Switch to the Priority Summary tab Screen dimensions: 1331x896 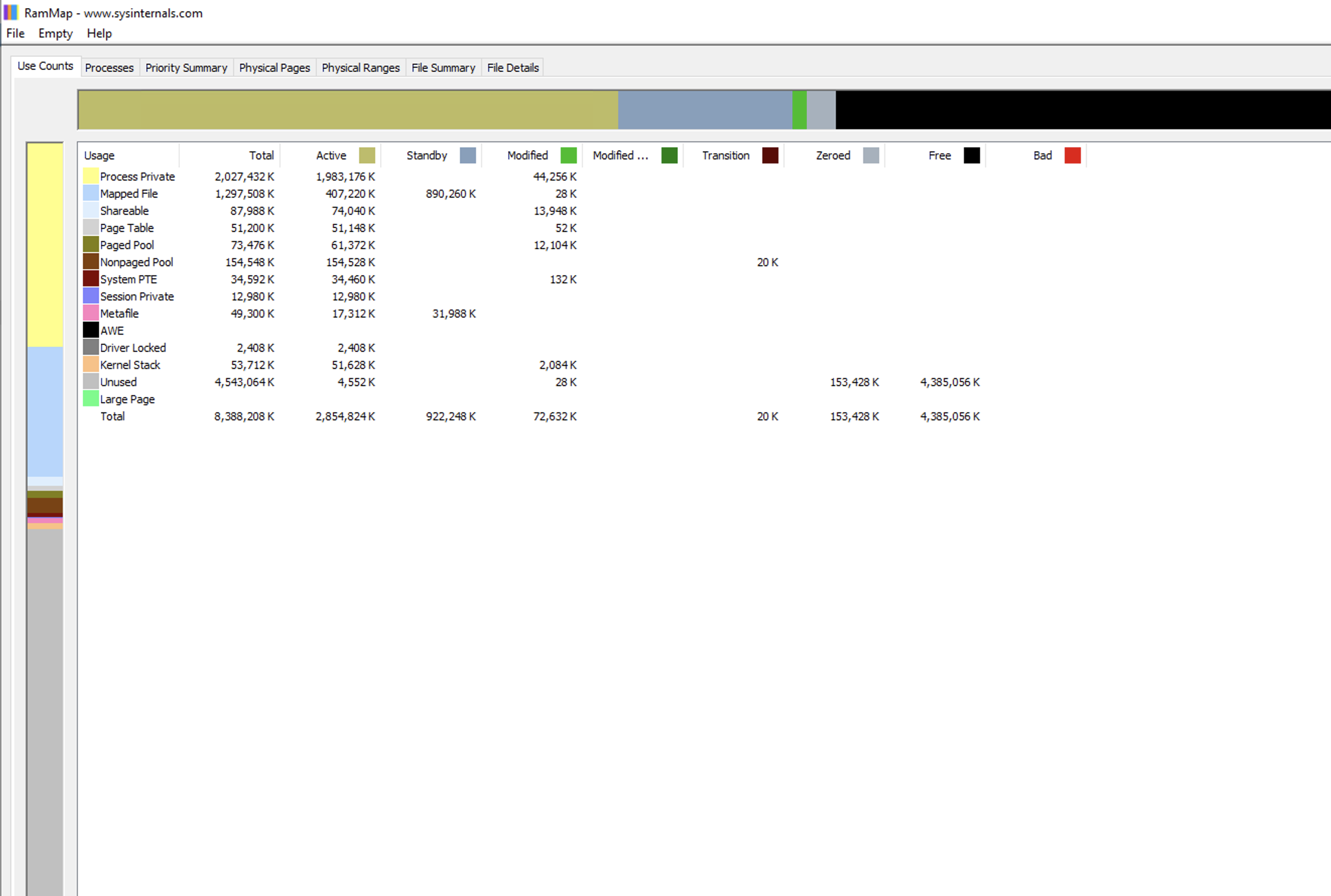click(x=186, y=68)
